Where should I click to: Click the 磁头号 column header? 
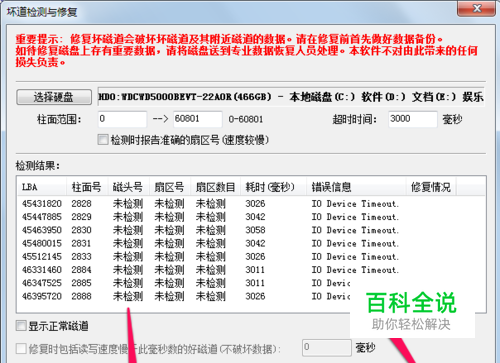click(x=129, y=187)
